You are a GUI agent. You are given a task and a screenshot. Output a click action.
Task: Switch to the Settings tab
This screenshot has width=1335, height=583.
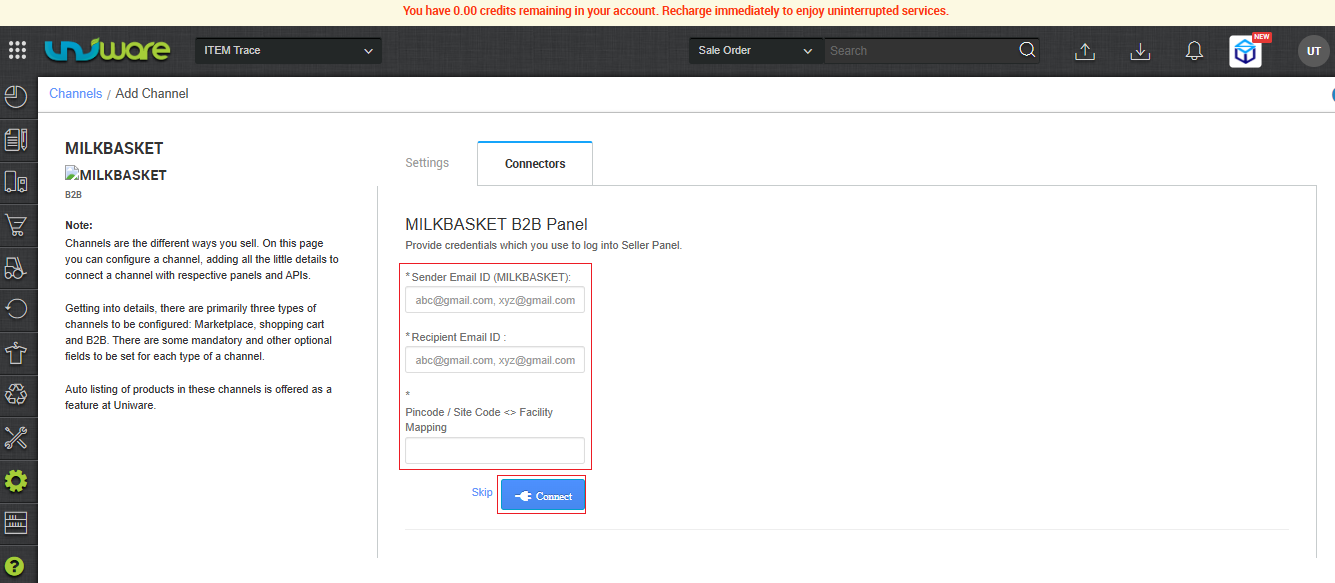[x=427, y=163]
